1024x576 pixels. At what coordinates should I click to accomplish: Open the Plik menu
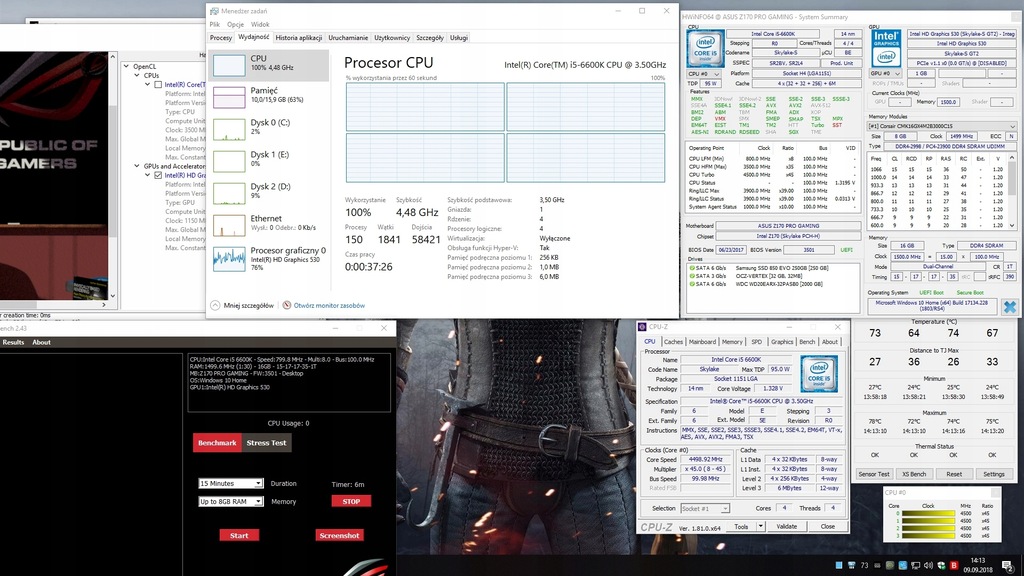point(215,24)
